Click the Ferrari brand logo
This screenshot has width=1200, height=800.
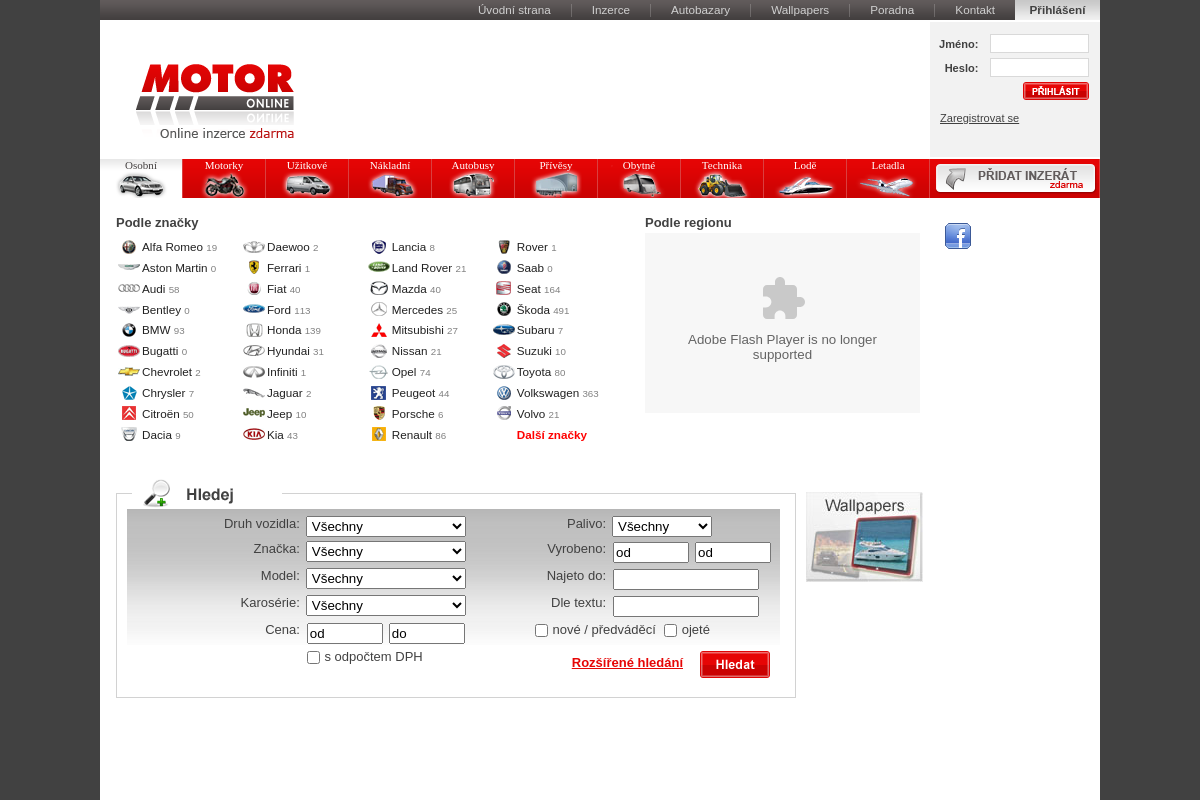[254, 268]
